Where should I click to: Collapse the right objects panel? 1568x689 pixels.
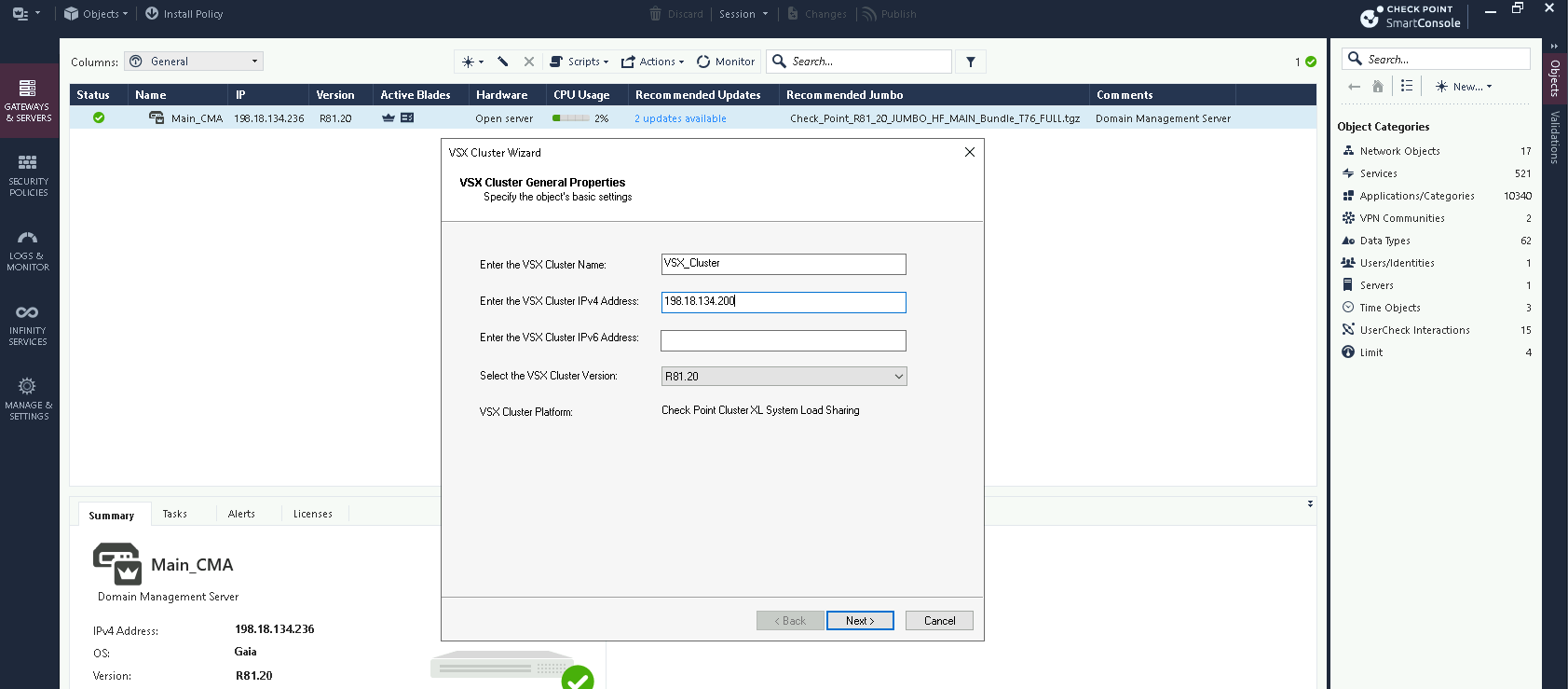click(1554, 46)
